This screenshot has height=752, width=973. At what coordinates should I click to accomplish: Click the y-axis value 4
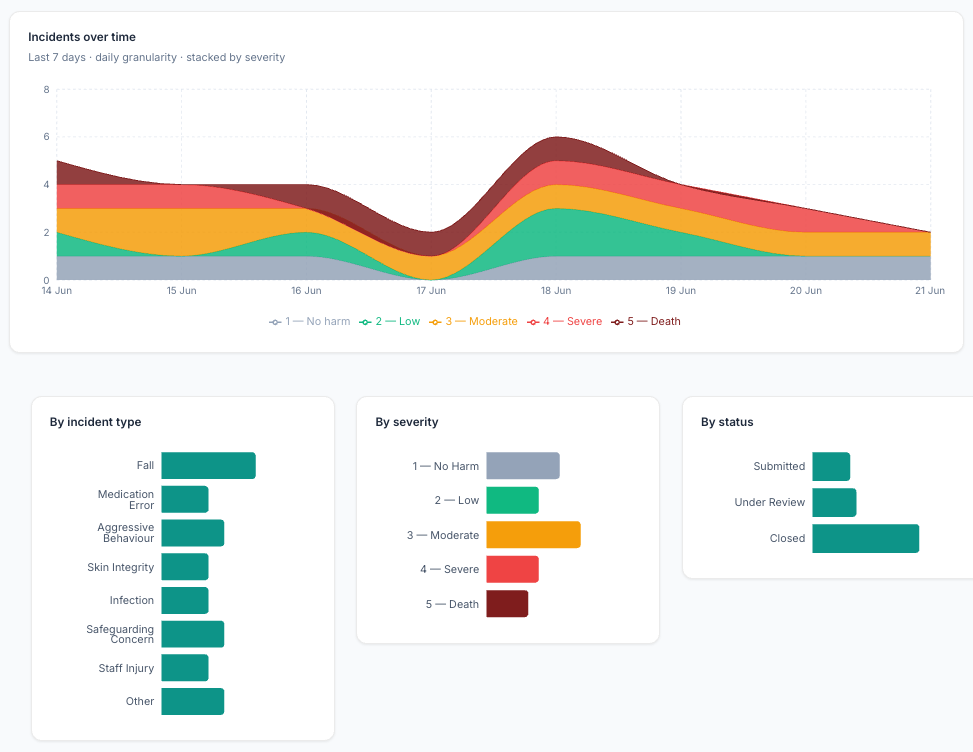tap(46, 184)
